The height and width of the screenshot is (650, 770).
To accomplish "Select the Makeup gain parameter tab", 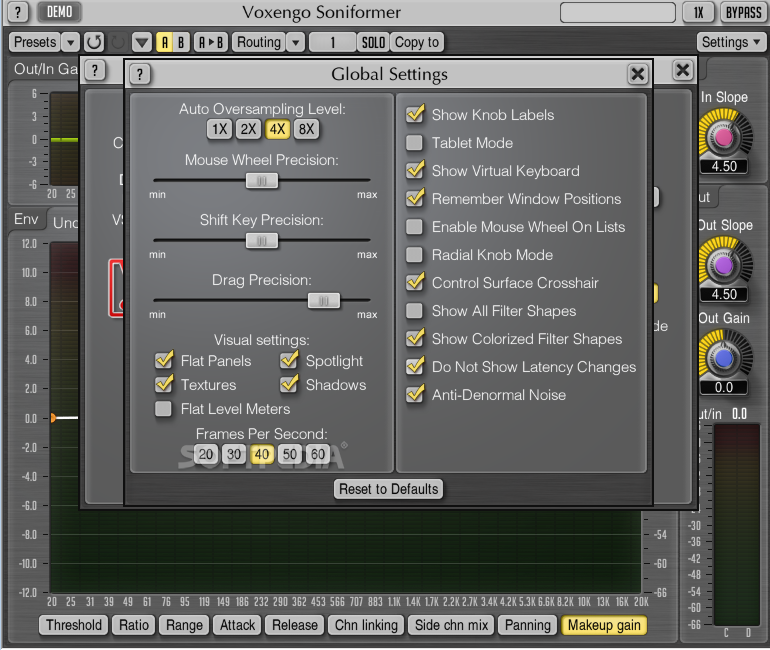I will click(x=604, y=625).
